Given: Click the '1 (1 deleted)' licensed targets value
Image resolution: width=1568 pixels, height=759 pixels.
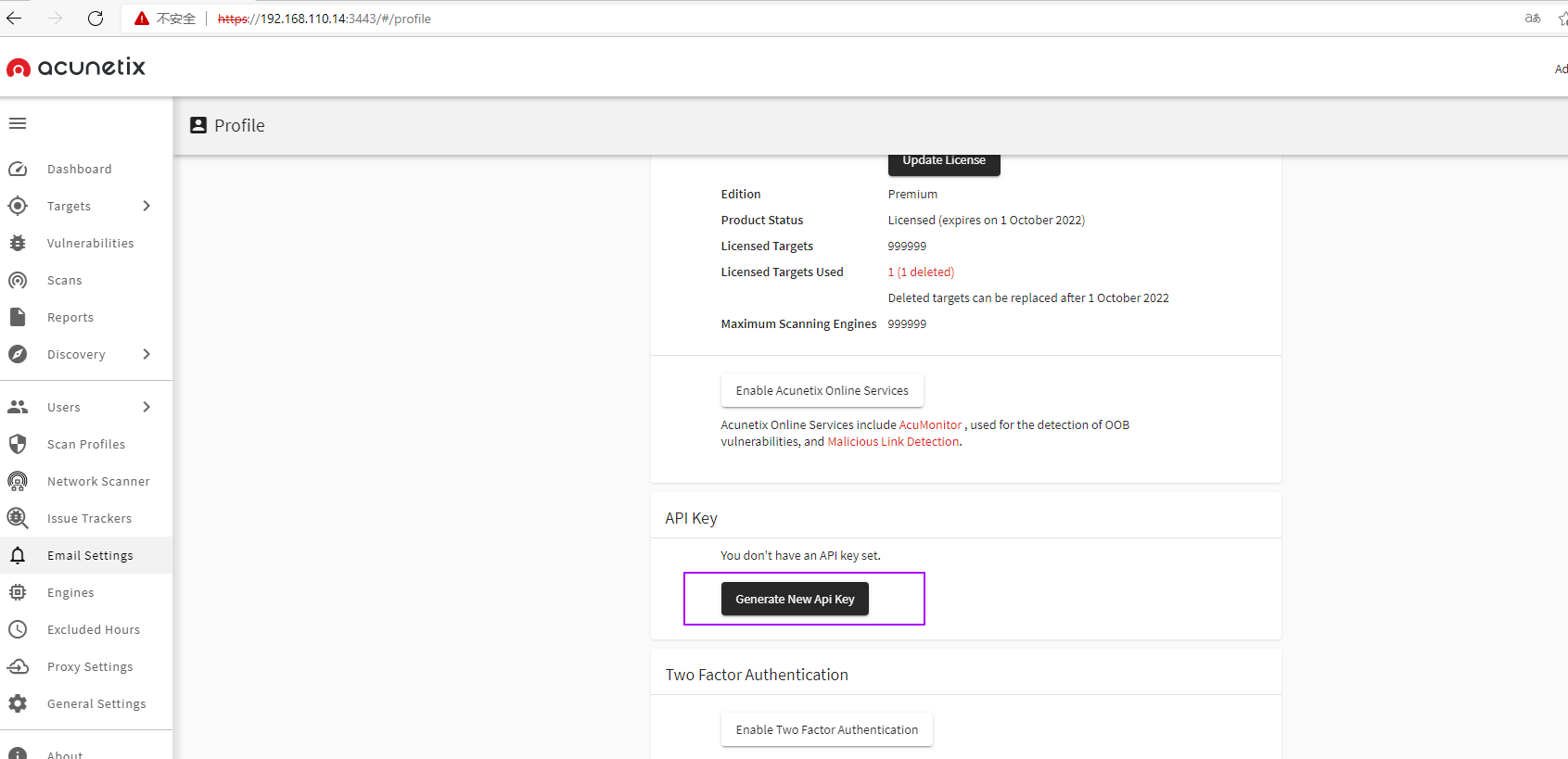Looking at the screenshot, I should tap(921, 272).
